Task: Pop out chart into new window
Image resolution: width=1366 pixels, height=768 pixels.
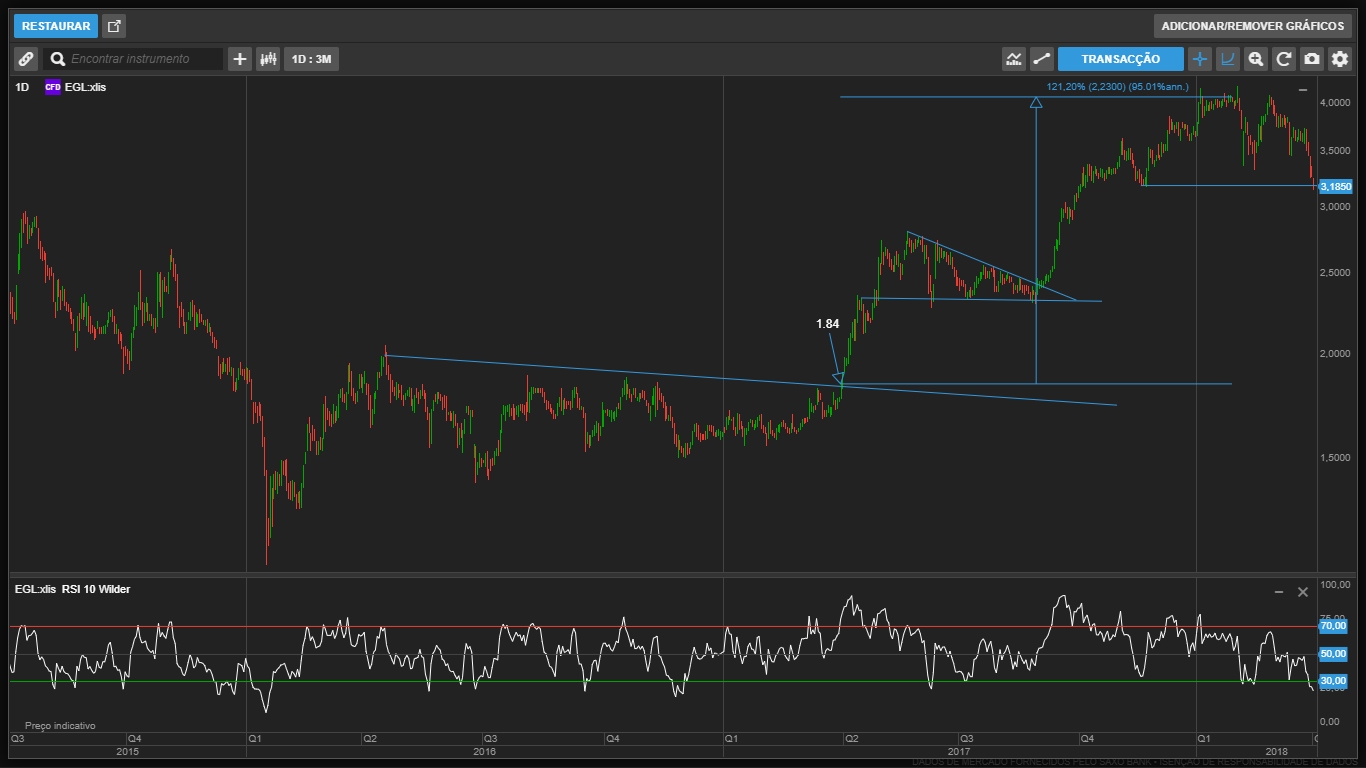Action: click(x=114, y=26)
